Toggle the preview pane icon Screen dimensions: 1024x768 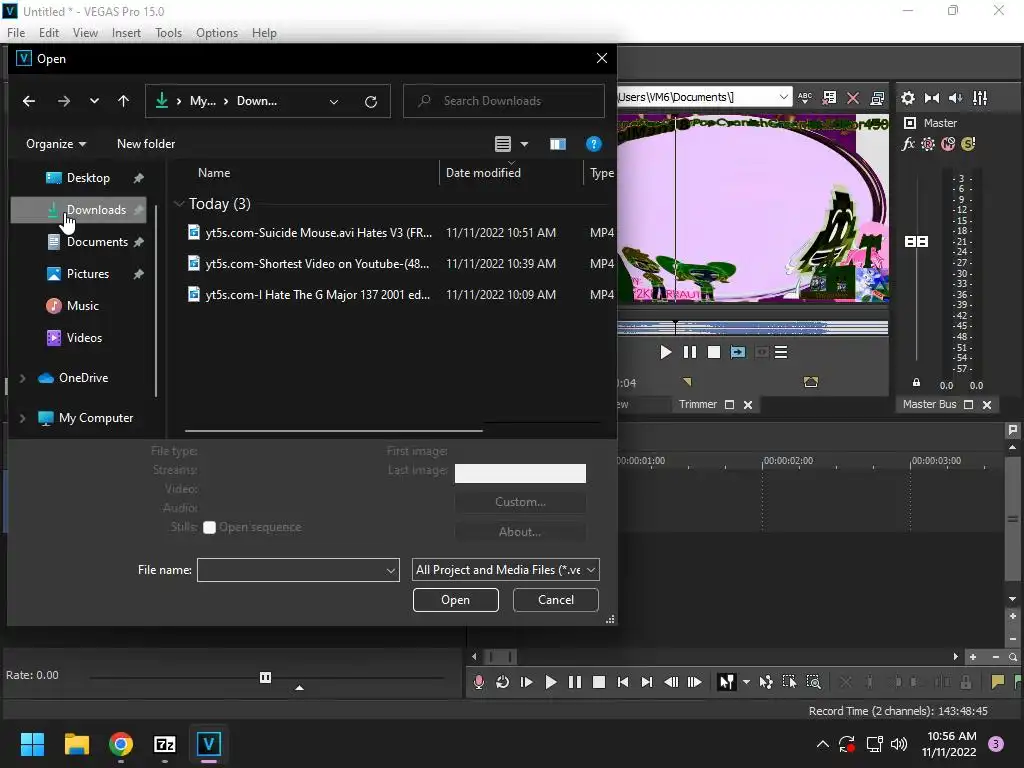click(558, 144)
